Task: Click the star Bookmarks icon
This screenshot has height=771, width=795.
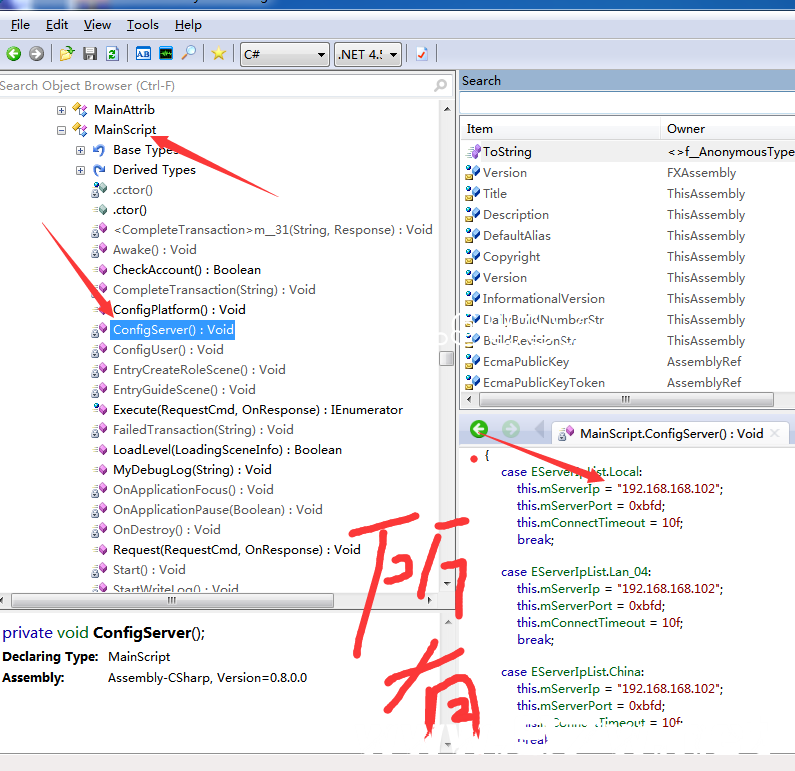Action: point(218,54)
